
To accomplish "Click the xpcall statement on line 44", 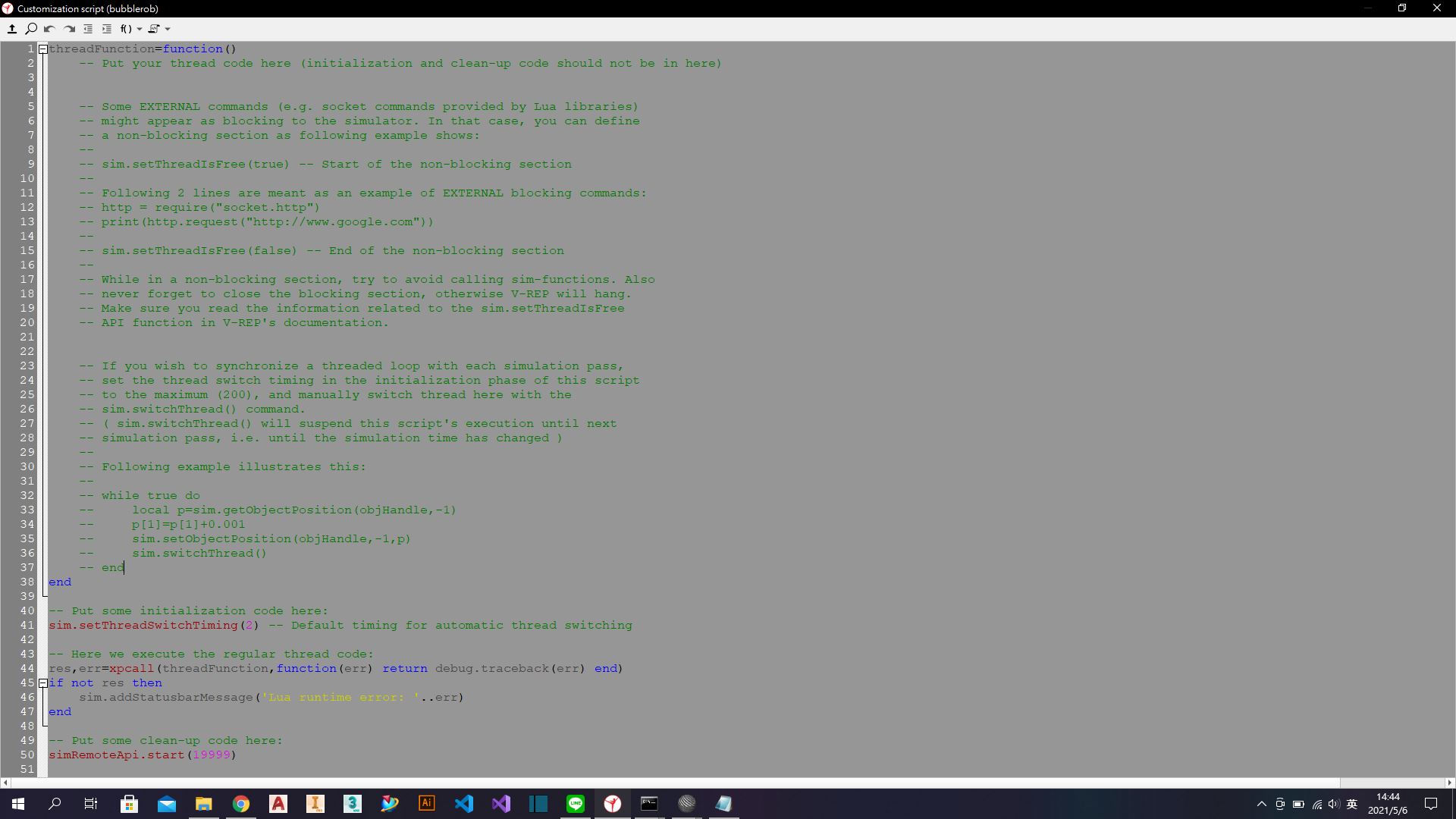I will [x=336, y=668].
